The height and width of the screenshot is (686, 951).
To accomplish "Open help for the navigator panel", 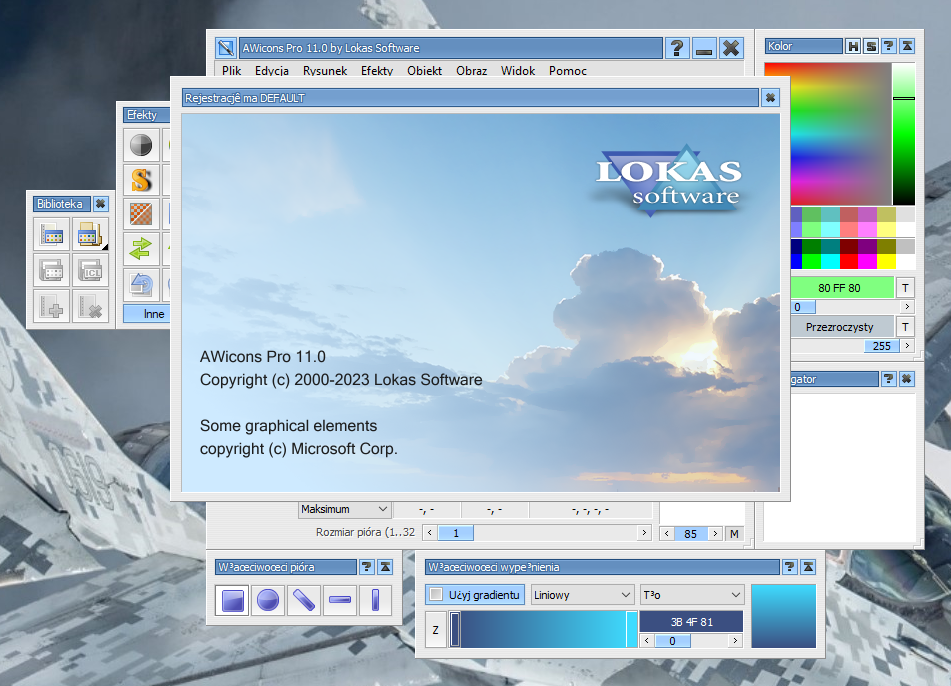I will click(889, 379).
